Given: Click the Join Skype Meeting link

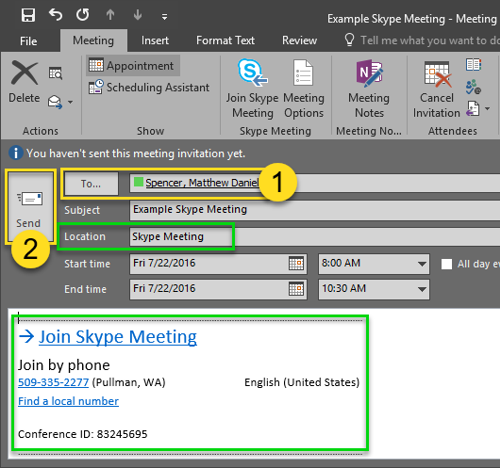Looking at the screenshot, I should [x=118, y=337].
